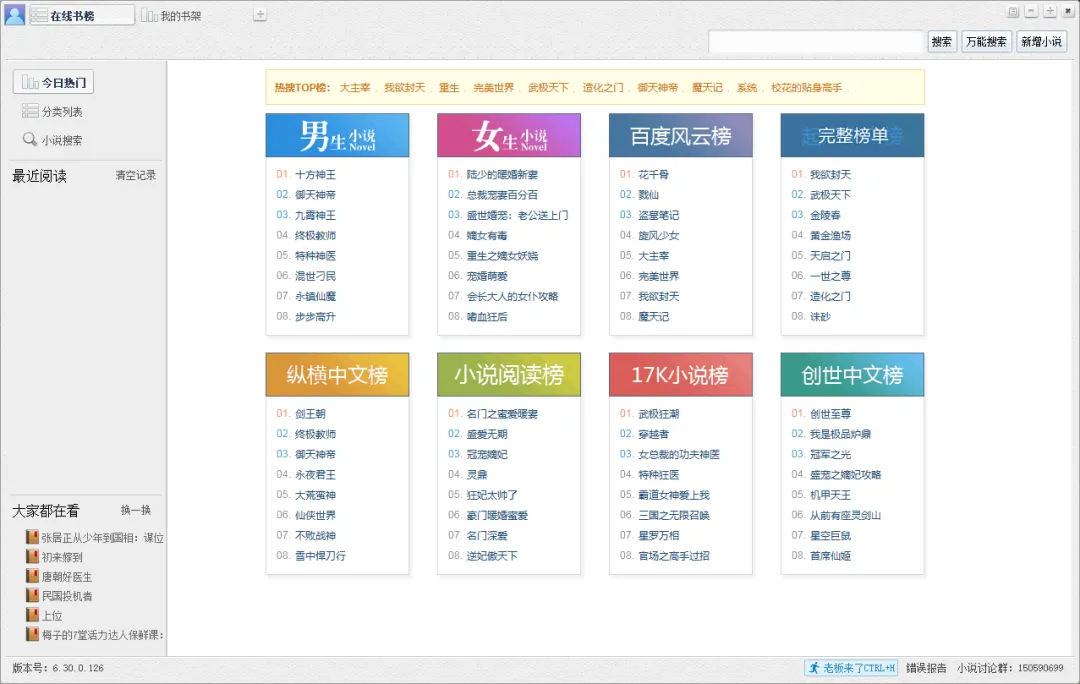Click 换一换 to refresh list
Screen dimensions: 1080x684
pos(136,510)
